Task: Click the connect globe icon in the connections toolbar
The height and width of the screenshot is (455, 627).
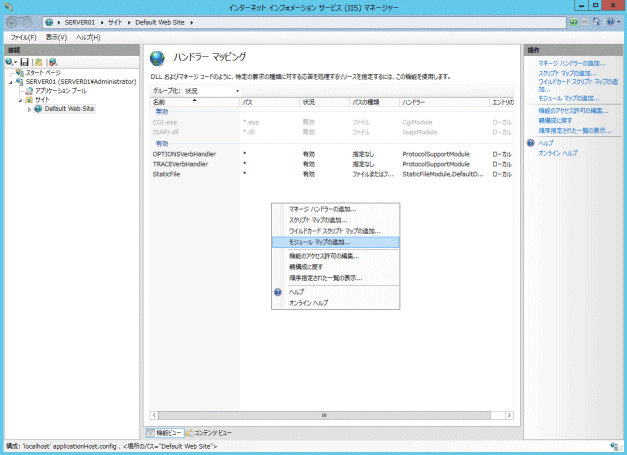Action: [10, 62]
